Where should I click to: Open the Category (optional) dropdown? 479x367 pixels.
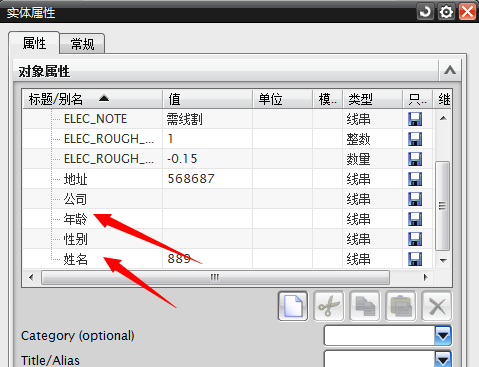click(x=443, y=335)
